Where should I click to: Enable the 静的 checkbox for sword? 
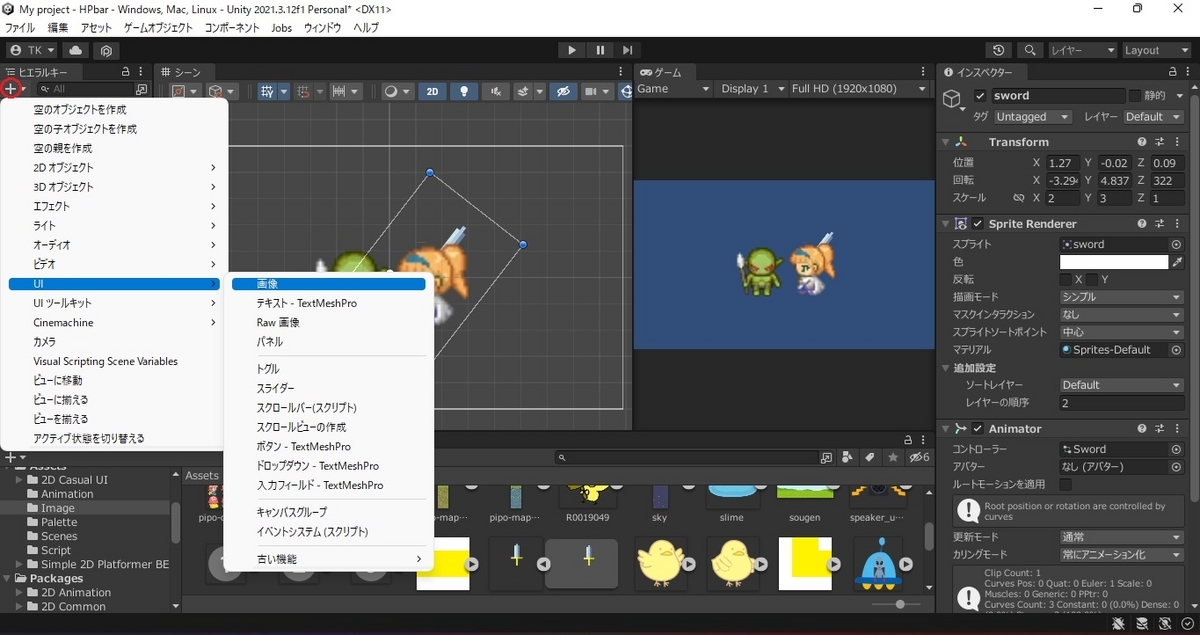pyautogui.click(x=1136, y=95)
